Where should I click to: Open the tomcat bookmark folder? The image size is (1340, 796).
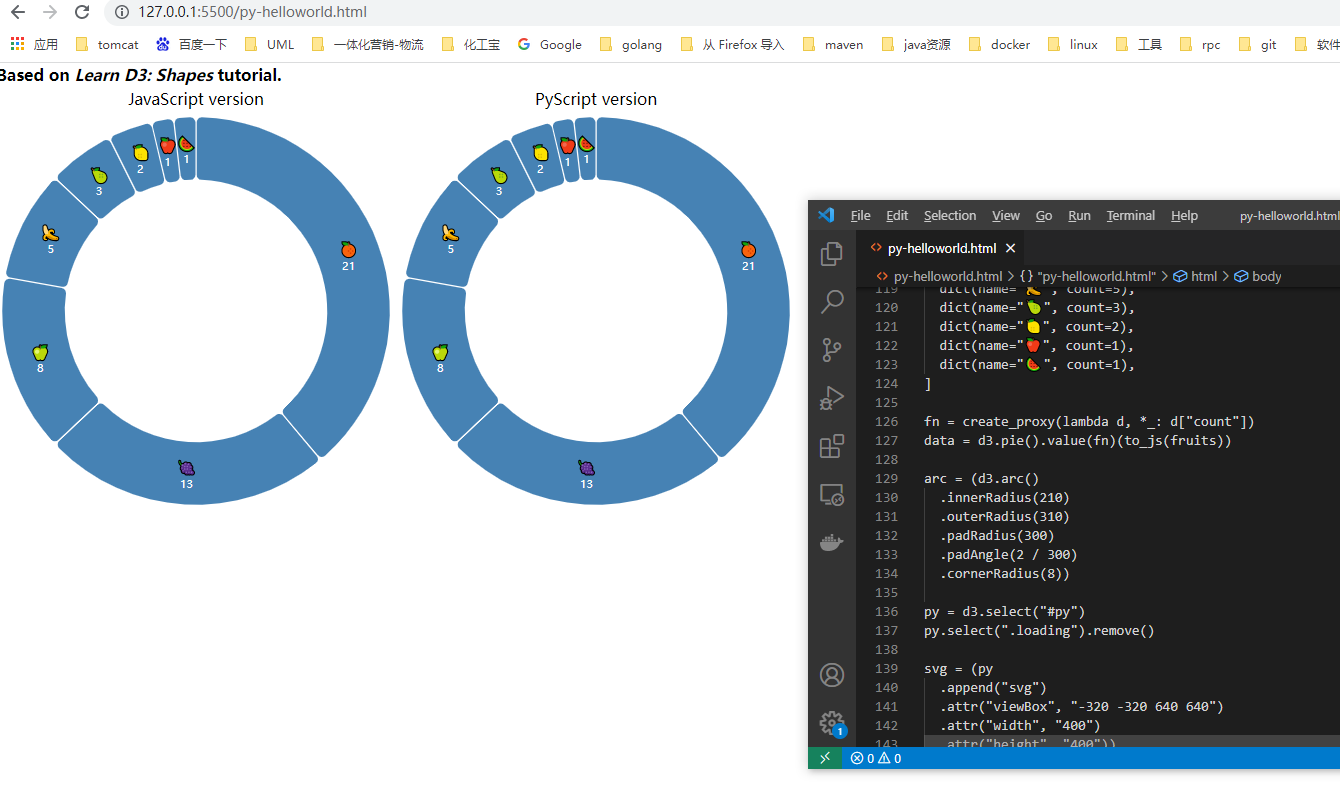[107, 44]
